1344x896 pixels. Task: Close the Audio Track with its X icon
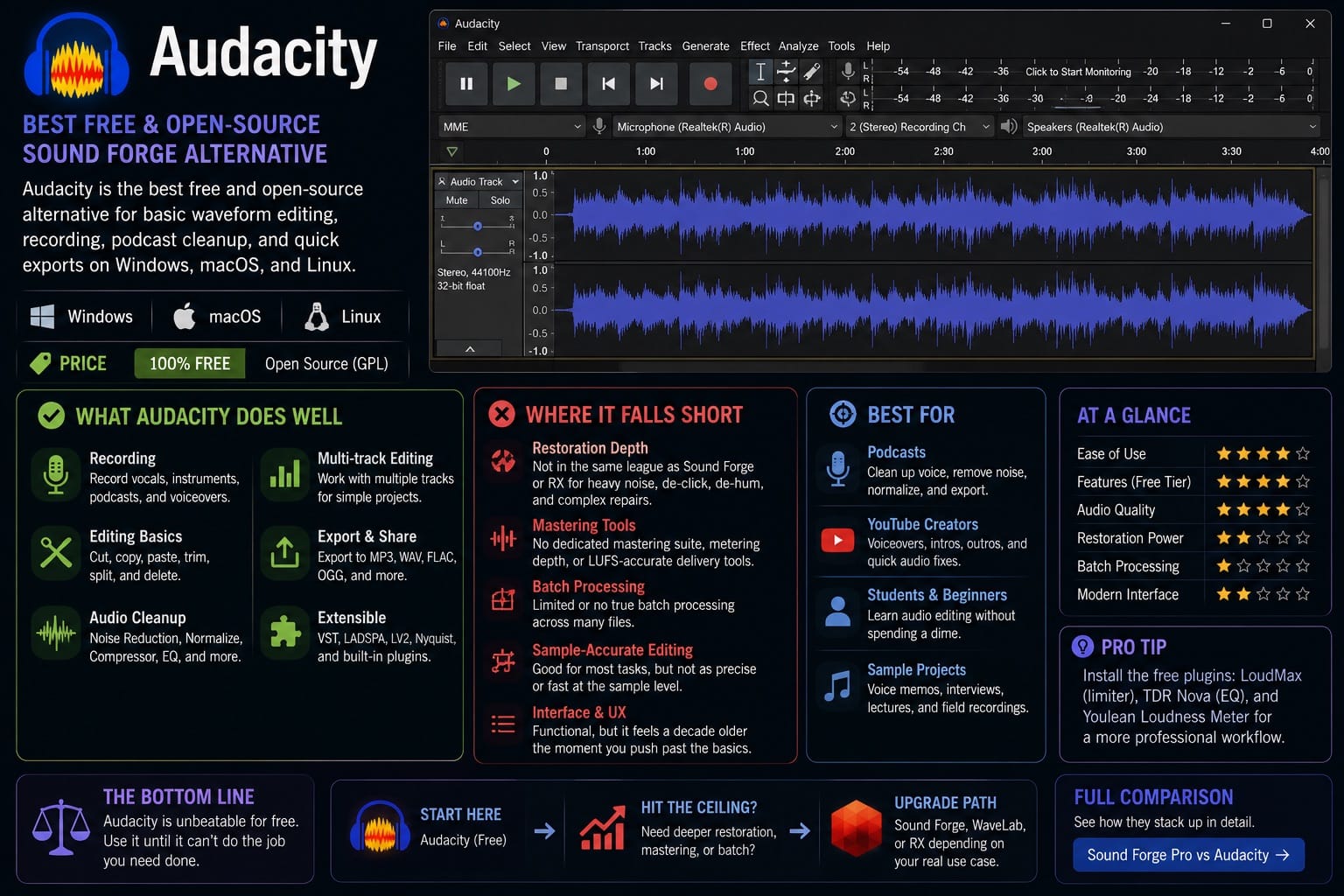tap(442, 182)
